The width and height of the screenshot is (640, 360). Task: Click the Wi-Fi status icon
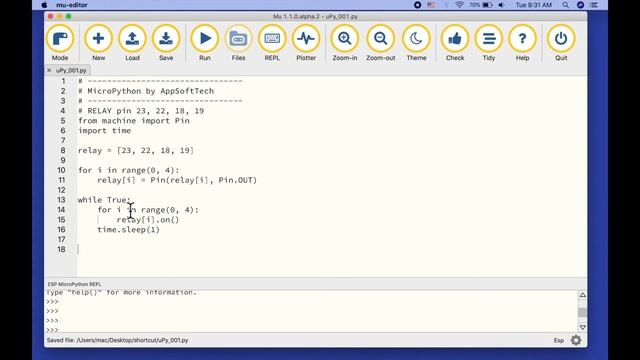460,5
